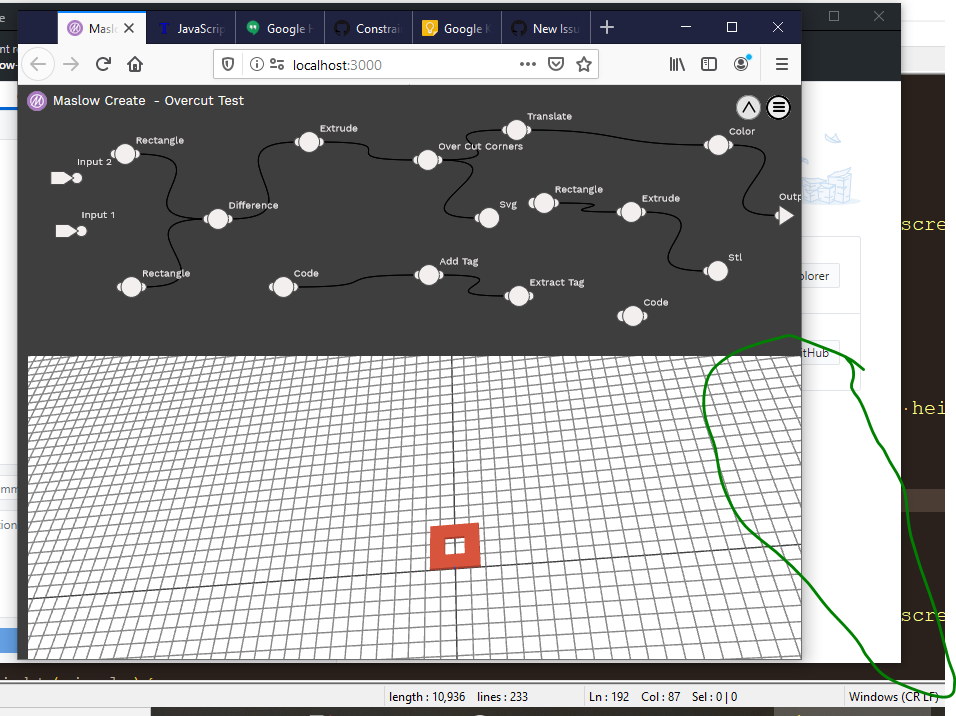
Task: Click the Translate node icon
Action: 517,129
